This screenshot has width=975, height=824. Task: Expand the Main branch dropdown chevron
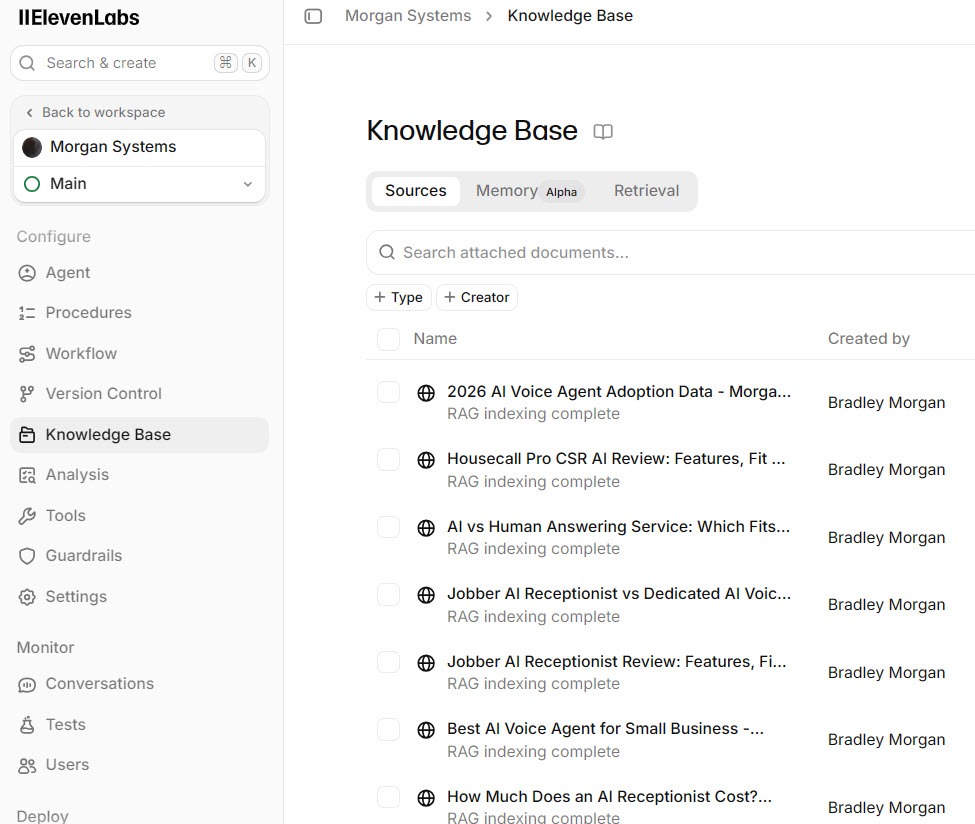click(247, 184)
